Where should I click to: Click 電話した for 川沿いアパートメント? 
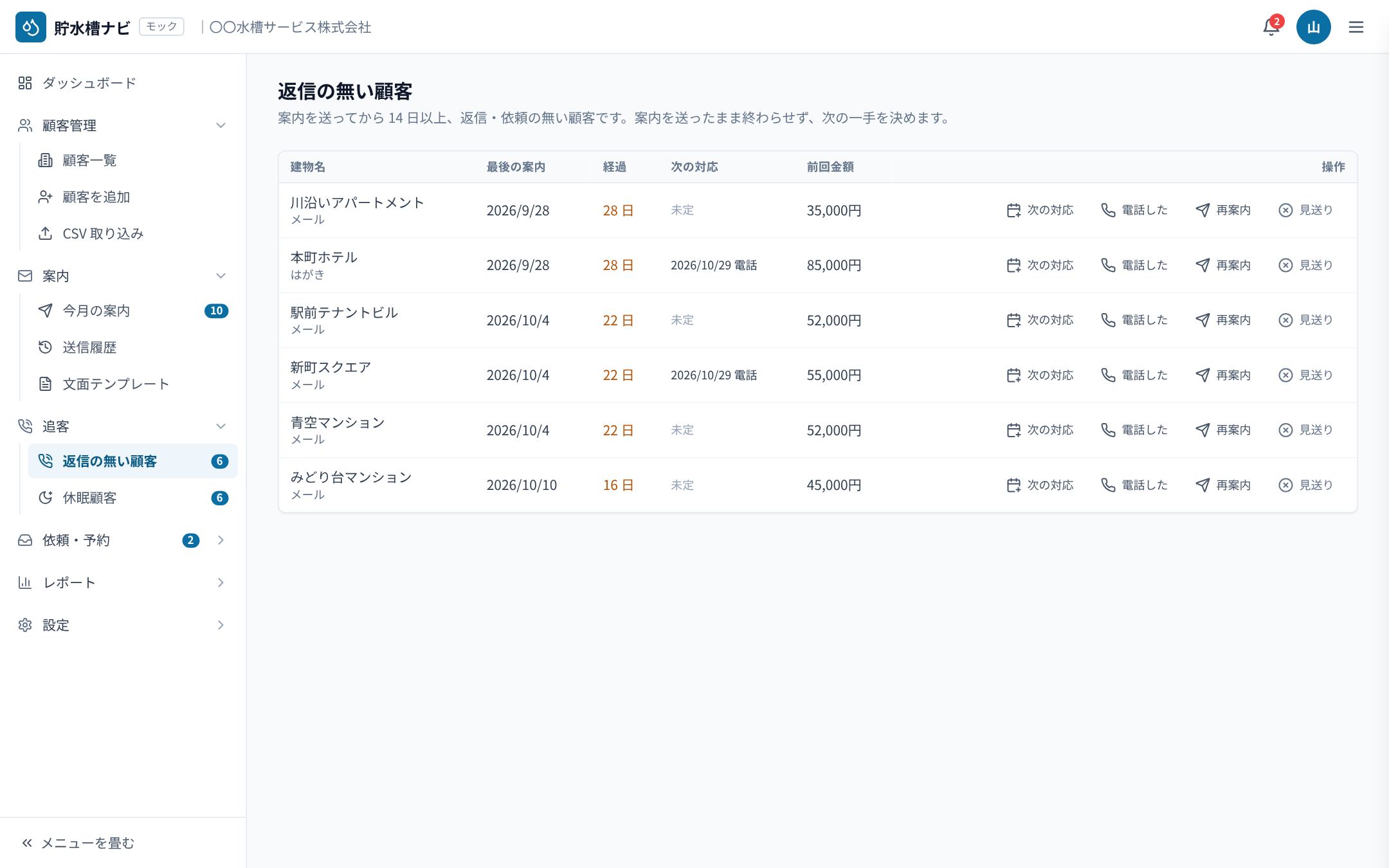click(x=1134, y=210)
